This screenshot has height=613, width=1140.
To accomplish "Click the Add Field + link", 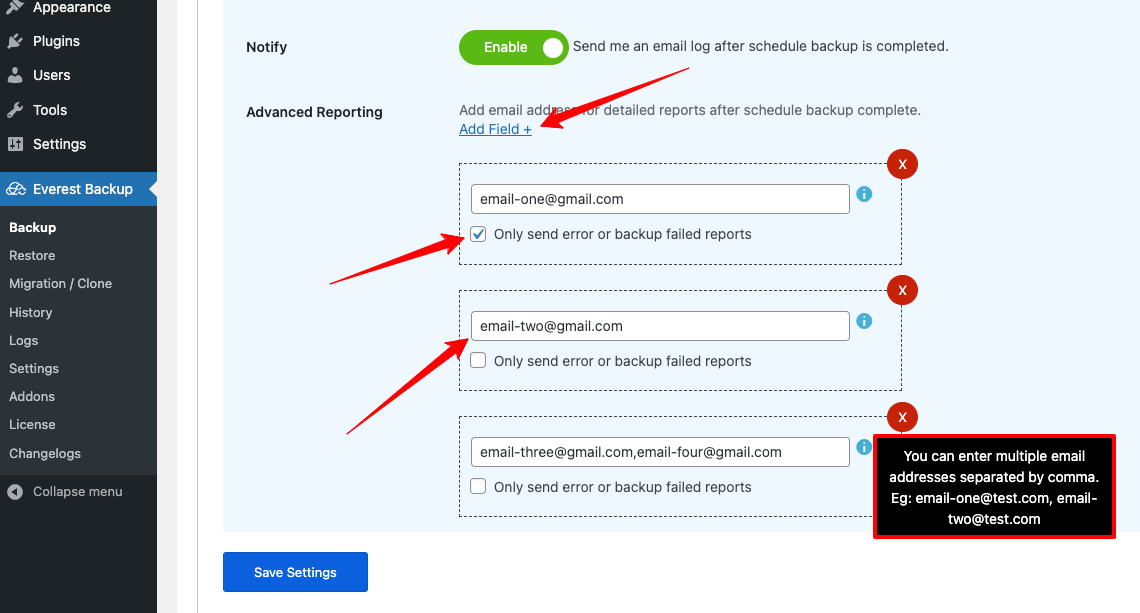I will (x=495, y=129).
